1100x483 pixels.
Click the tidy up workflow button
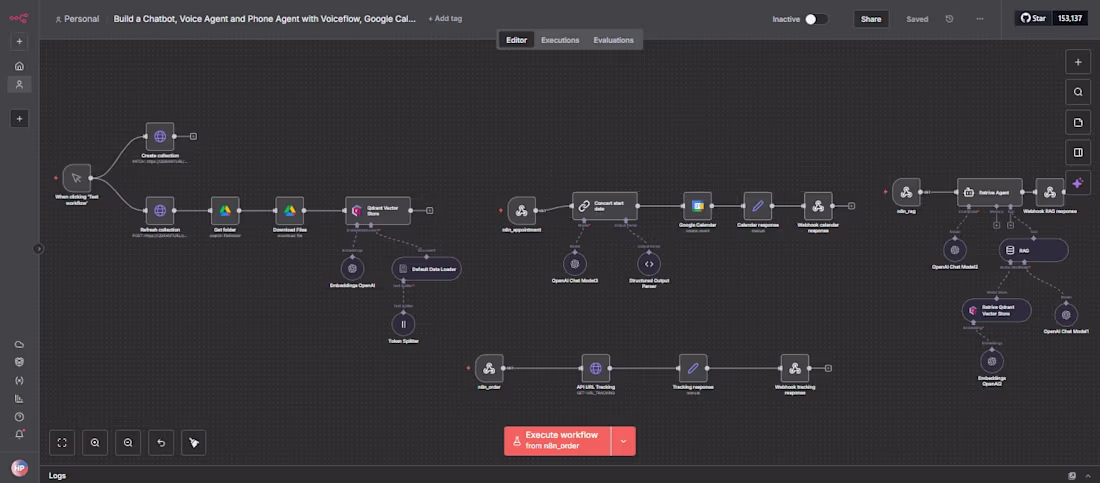click(194, 442)
